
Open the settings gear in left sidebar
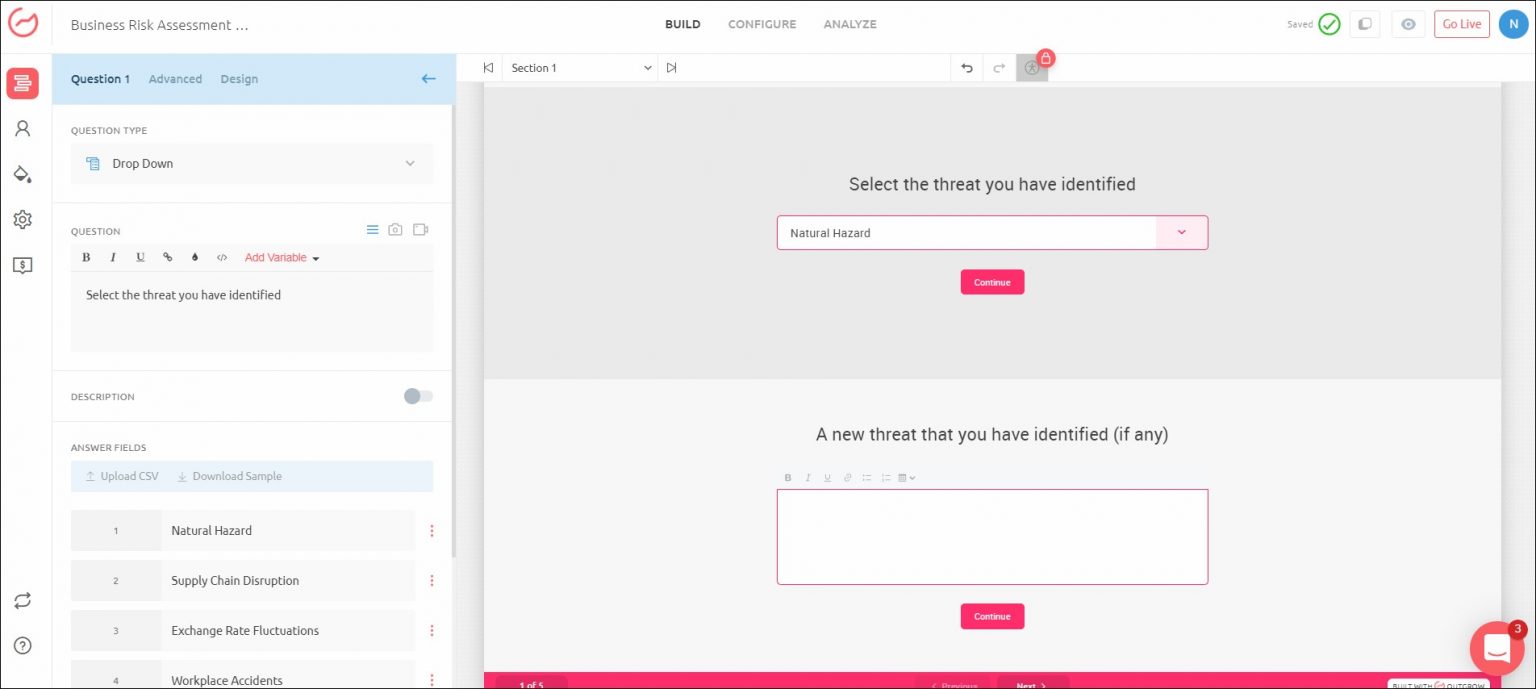click(x=22, y=220)
